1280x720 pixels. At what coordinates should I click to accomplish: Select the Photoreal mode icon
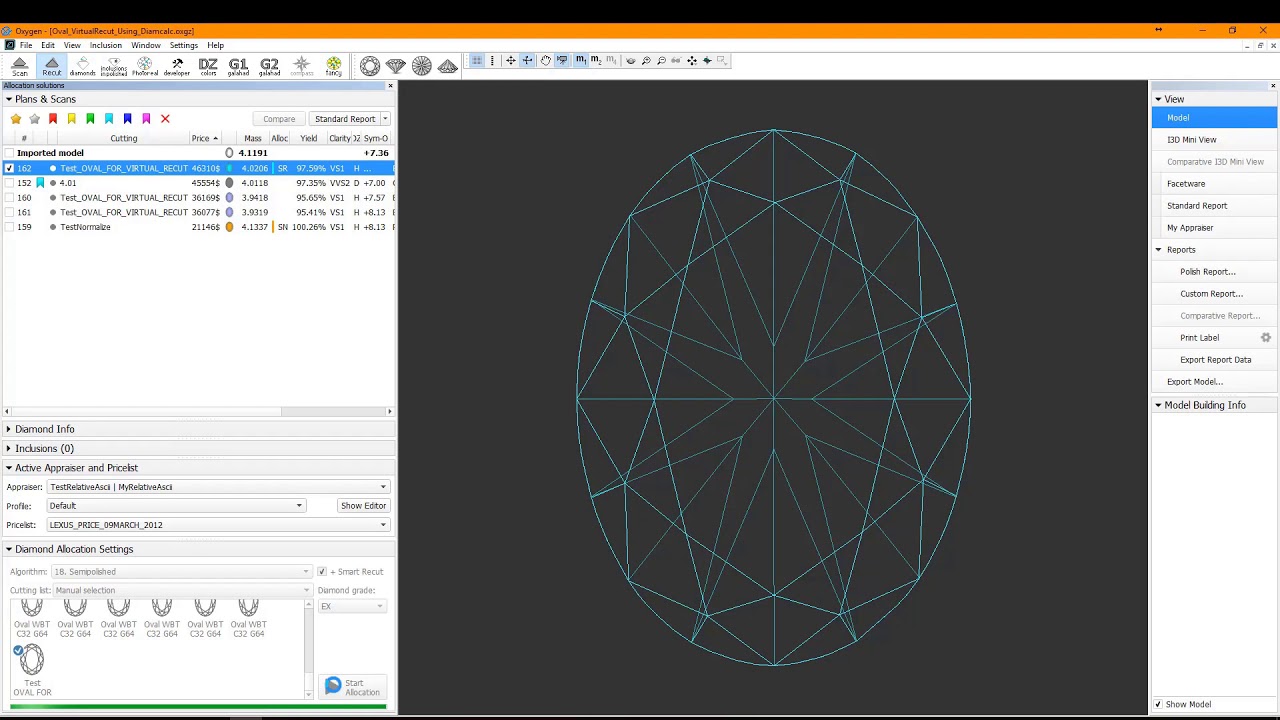(145, 66)
